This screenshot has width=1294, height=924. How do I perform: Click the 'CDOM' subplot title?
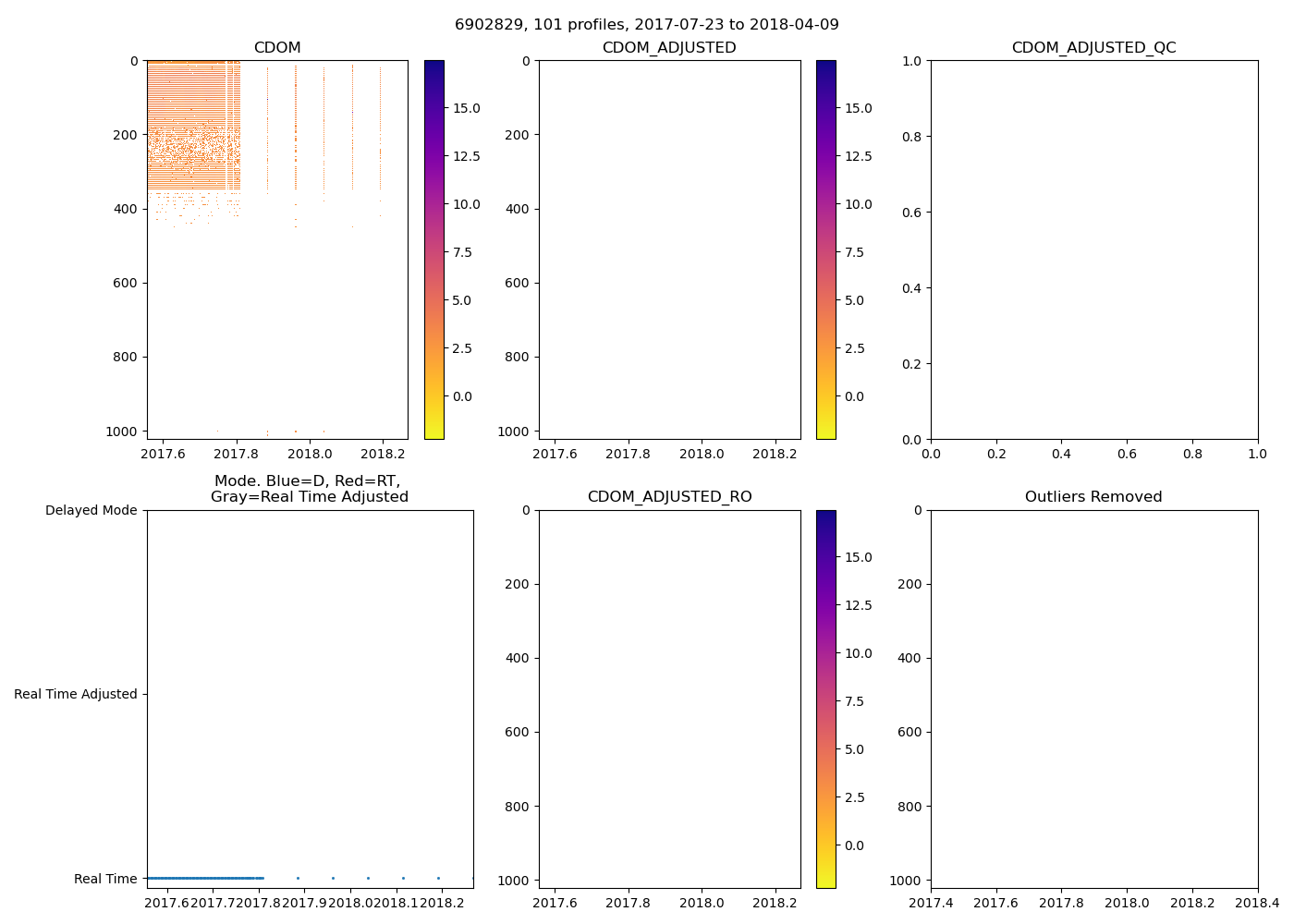pyautogui.click(x=277, y=48)
